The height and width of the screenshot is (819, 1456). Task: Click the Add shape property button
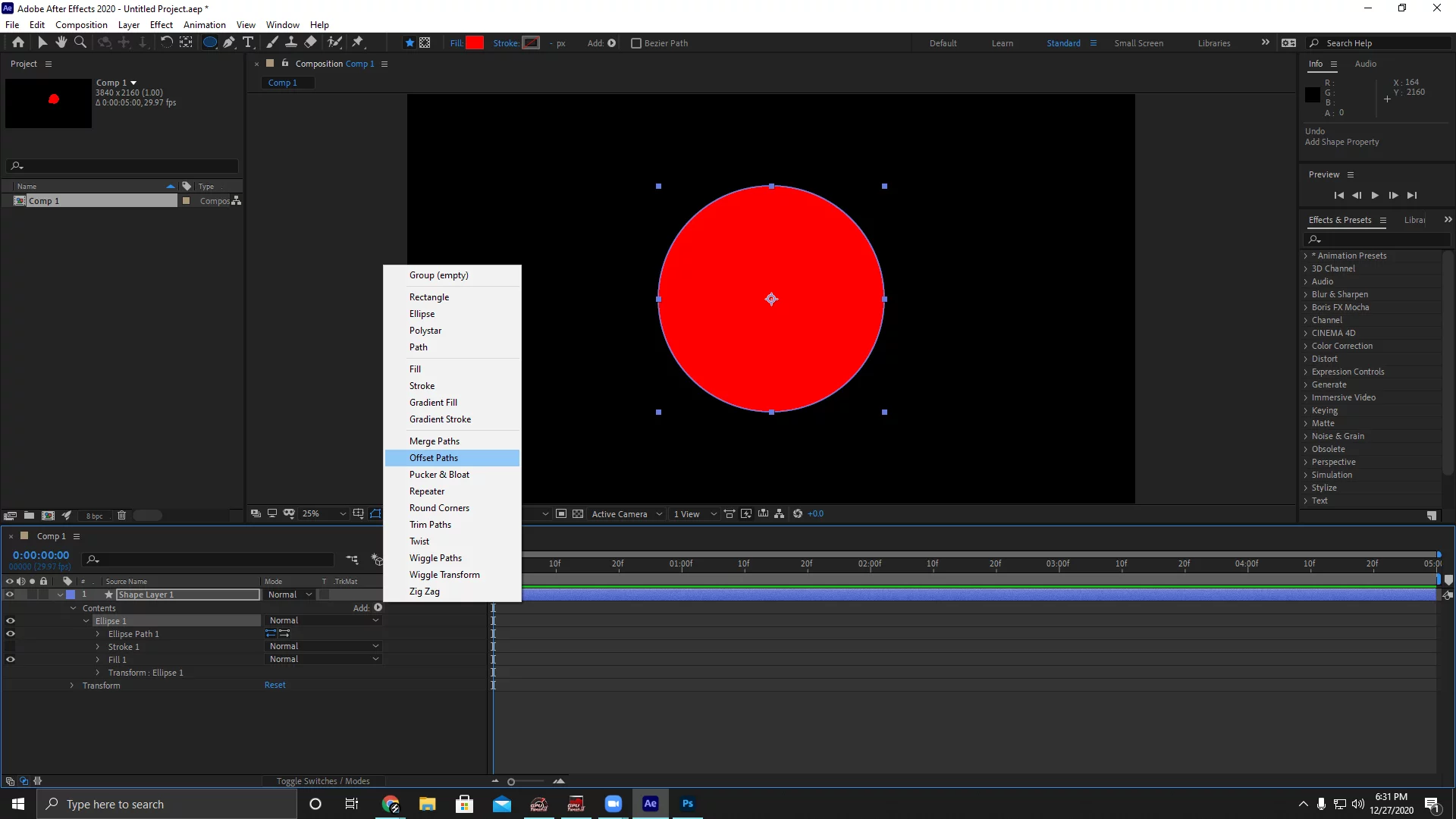[x=378, y=607]
